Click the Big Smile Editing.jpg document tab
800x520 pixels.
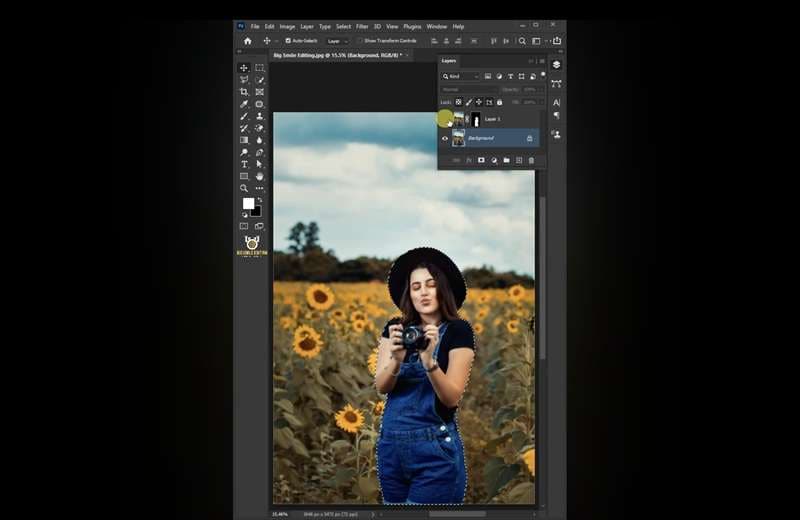[x=340, y=55]
